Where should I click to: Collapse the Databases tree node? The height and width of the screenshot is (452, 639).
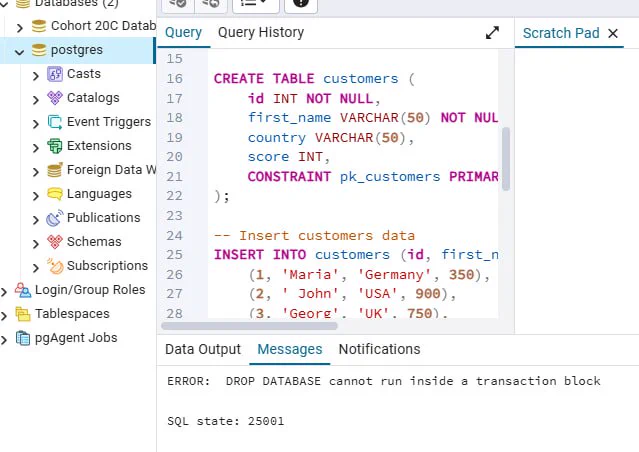(x=4, y=4)
